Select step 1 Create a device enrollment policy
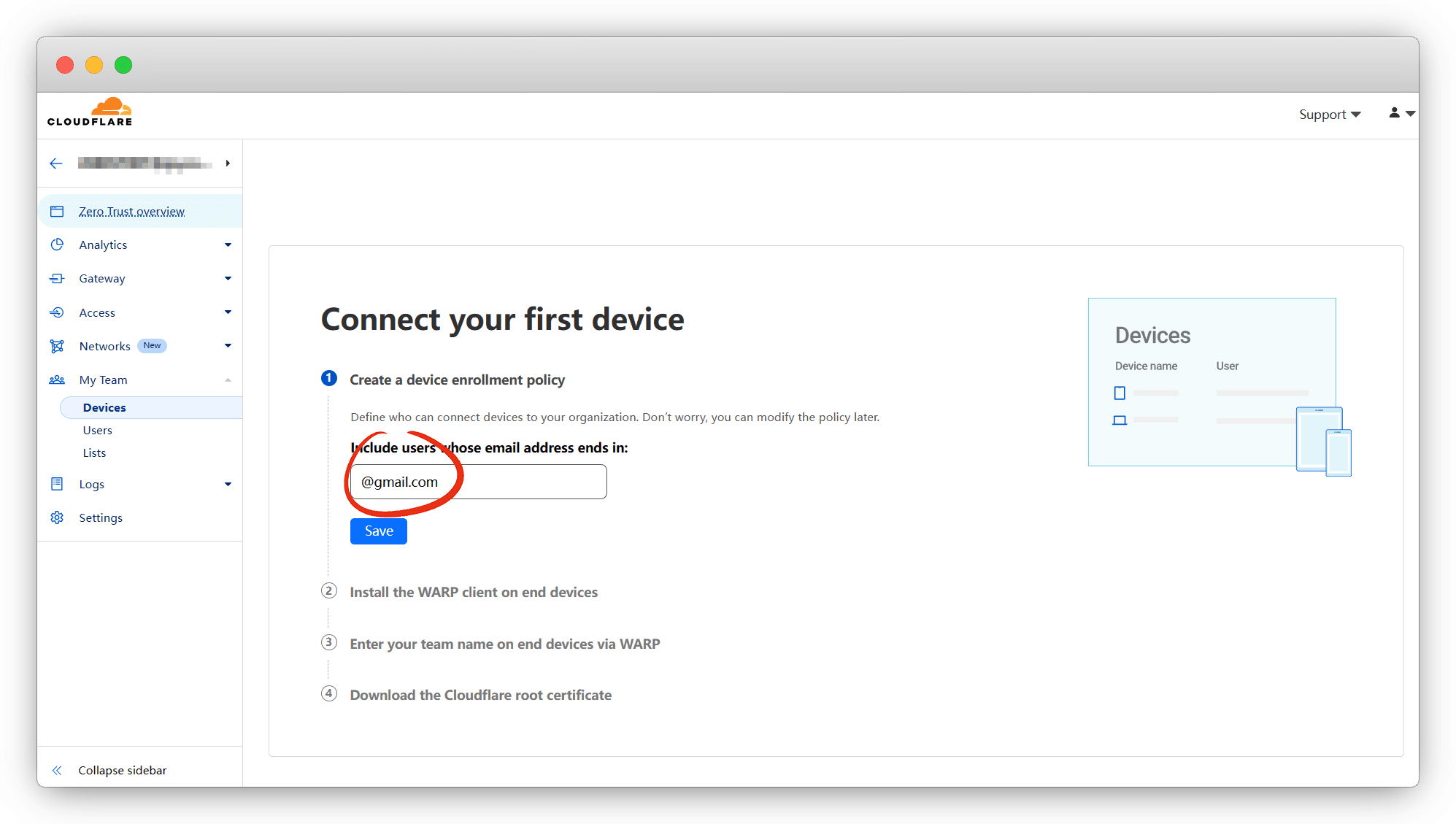1456x824 pixels. click(x=457, y=380)
